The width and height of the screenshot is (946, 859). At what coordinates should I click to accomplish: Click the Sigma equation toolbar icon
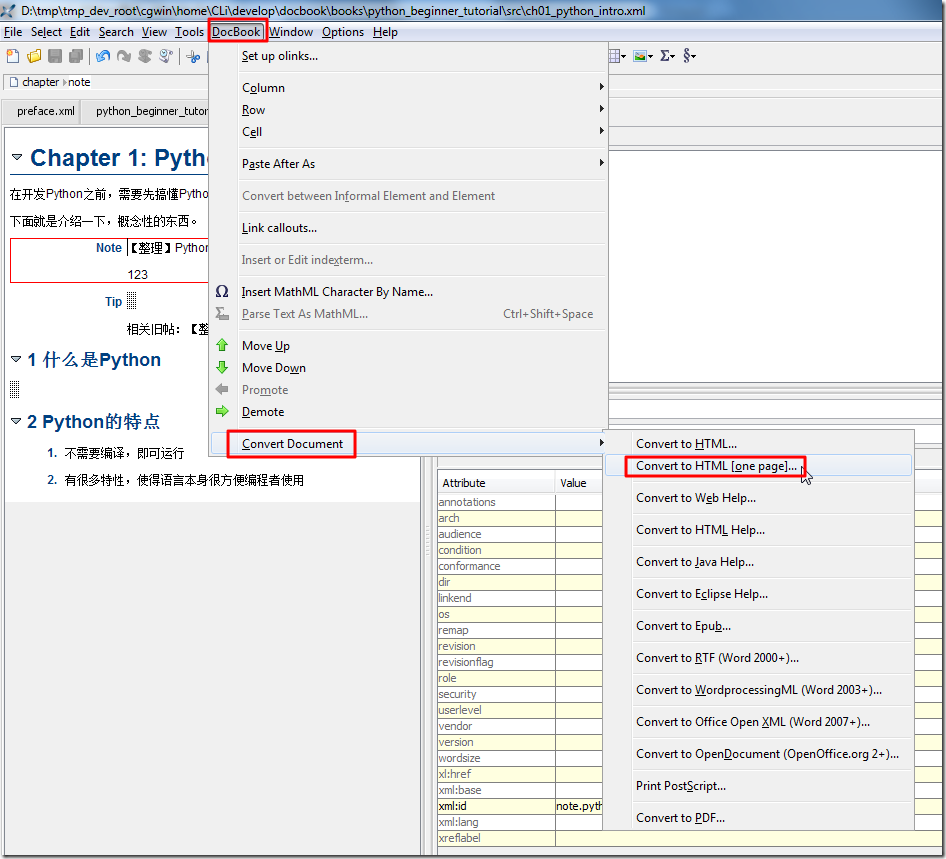665,56
